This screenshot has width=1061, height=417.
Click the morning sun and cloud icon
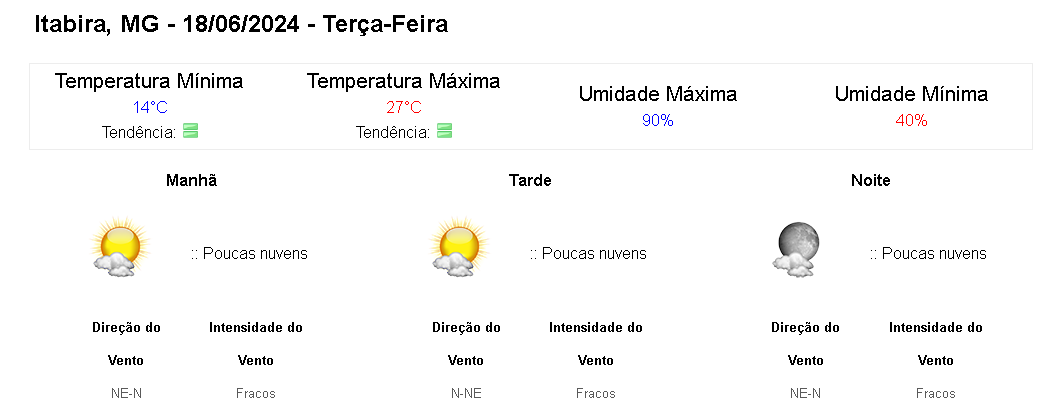point(119,247)
